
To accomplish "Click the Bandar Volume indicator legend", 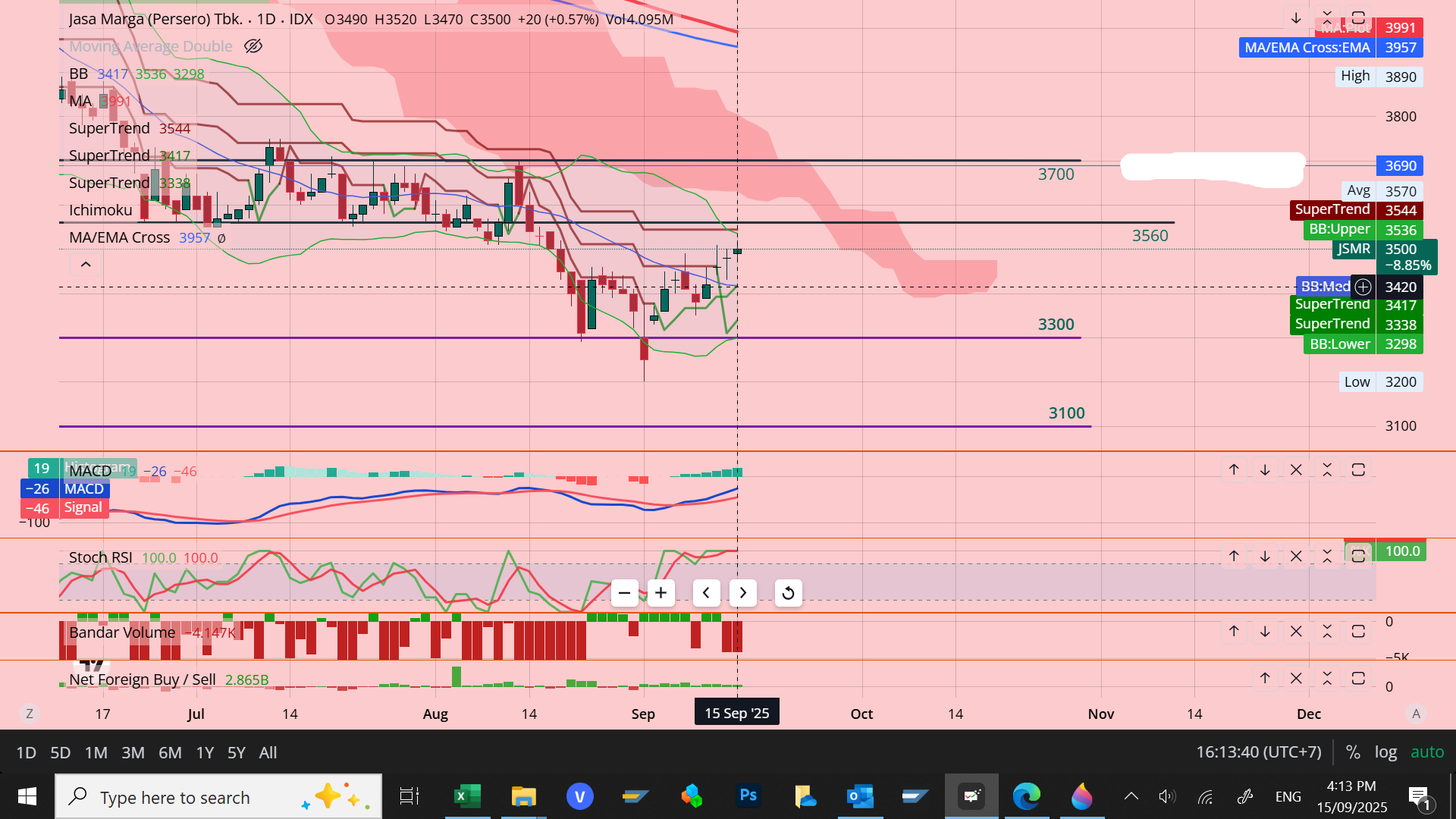I will pyautogui.click(x=121, y=632).
